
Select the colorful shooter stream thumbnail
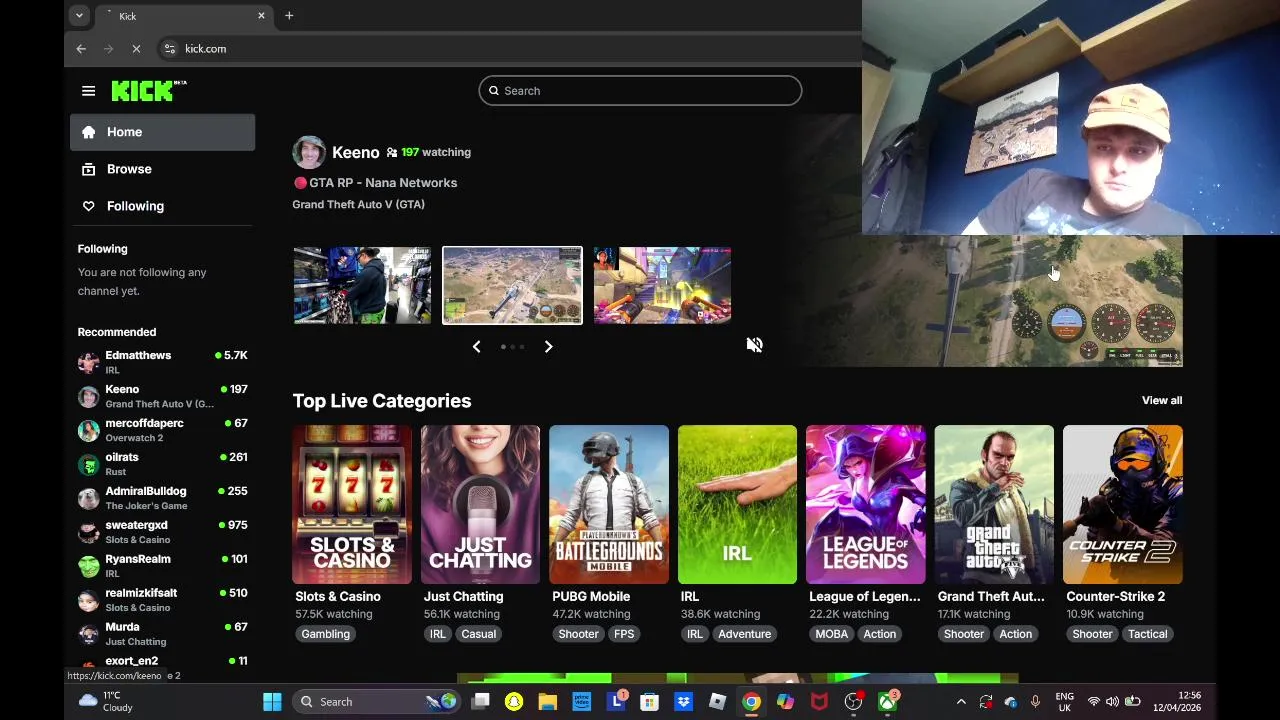coord(662,285)
